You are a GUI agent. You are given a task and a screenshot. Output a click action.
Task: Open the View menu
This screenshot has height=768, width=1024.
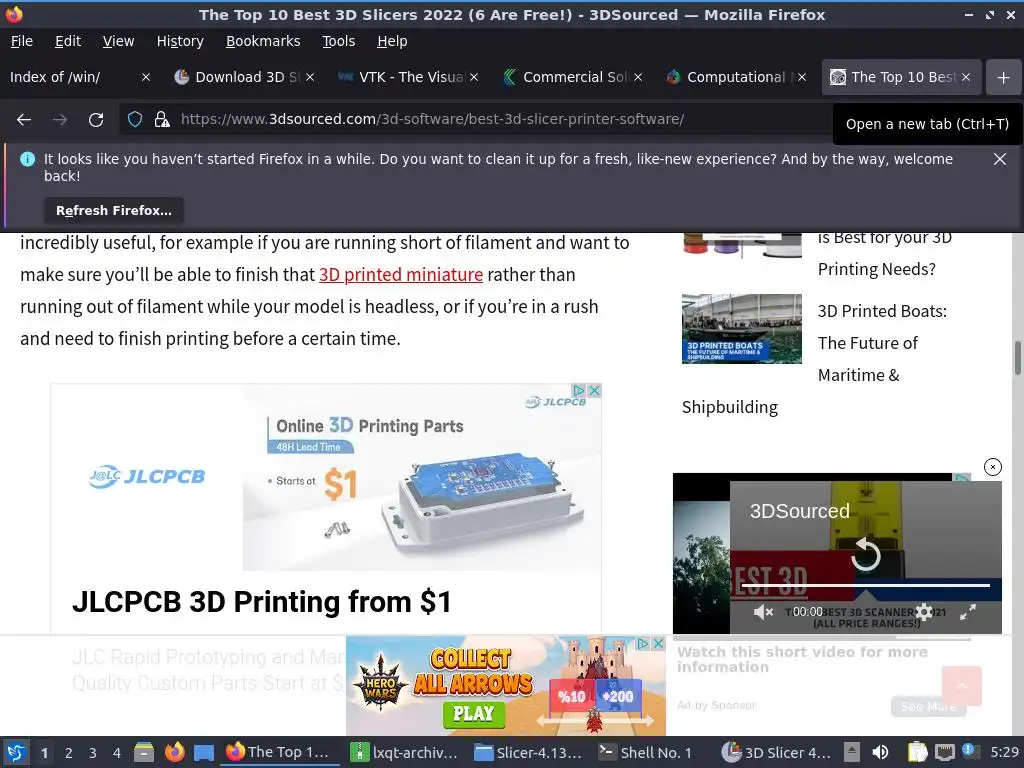118,41
